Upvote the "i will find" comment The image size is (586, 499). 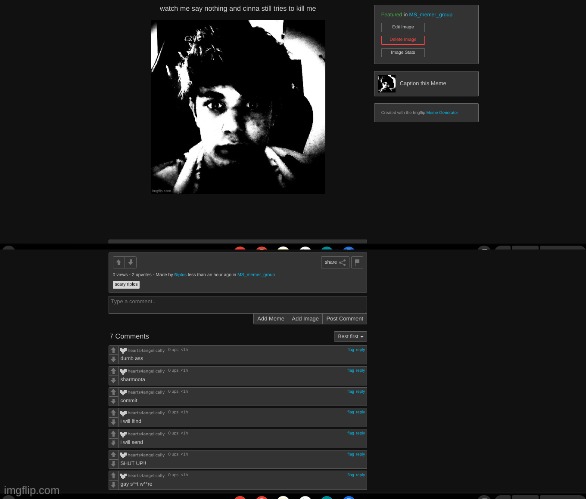114,413
